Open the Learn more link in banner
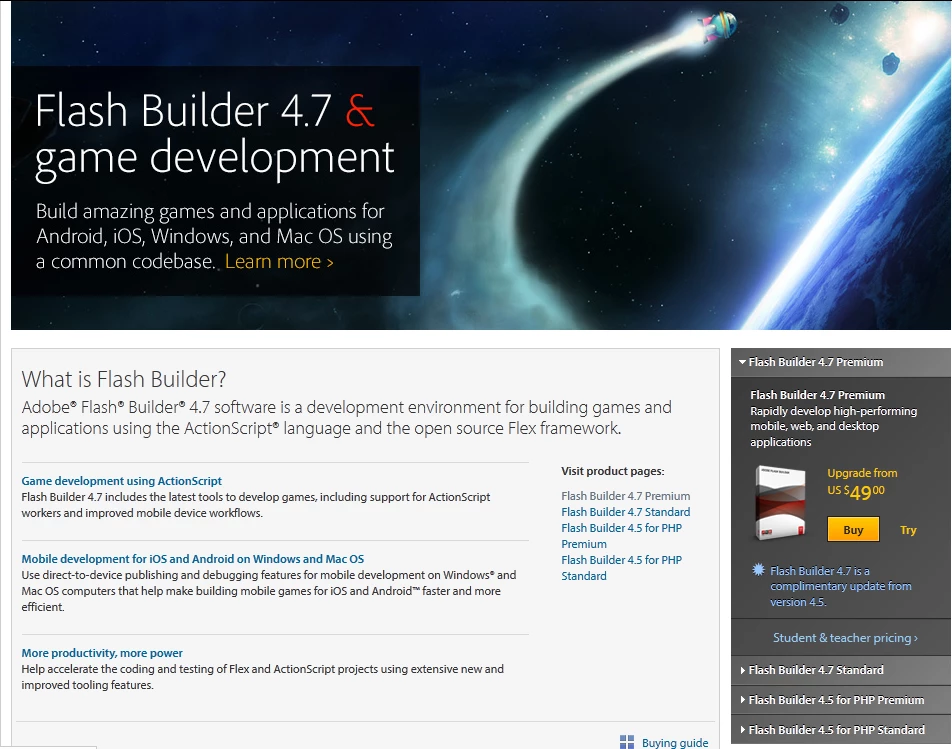 (x=279, y=262)
